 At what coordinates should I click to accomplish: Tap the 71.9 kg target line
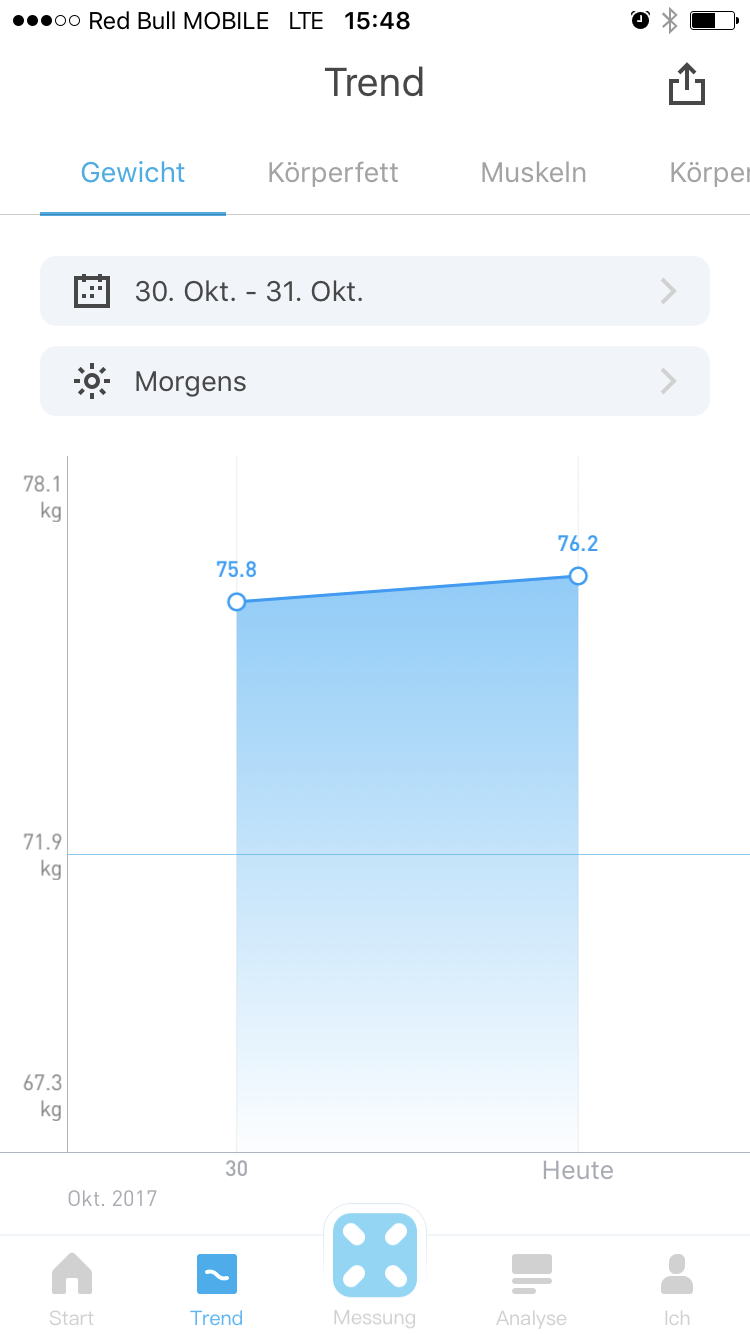pyautogui.click(x=408, y=854)
